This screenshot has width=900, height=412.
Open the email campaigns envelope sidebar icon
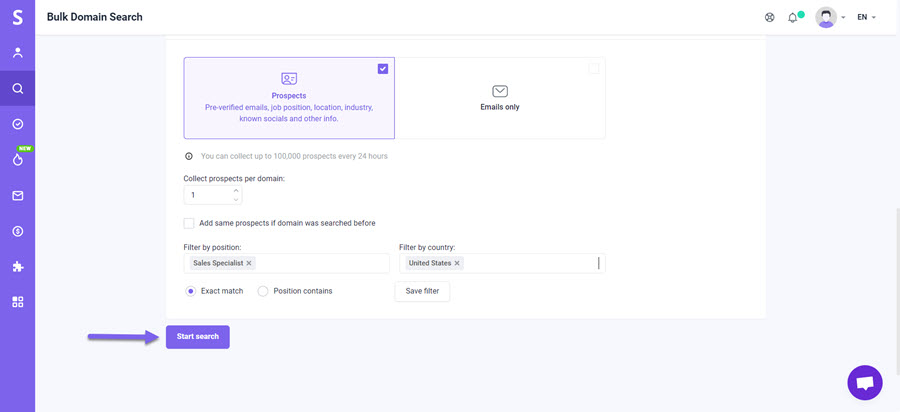click(x=17, y=196)
